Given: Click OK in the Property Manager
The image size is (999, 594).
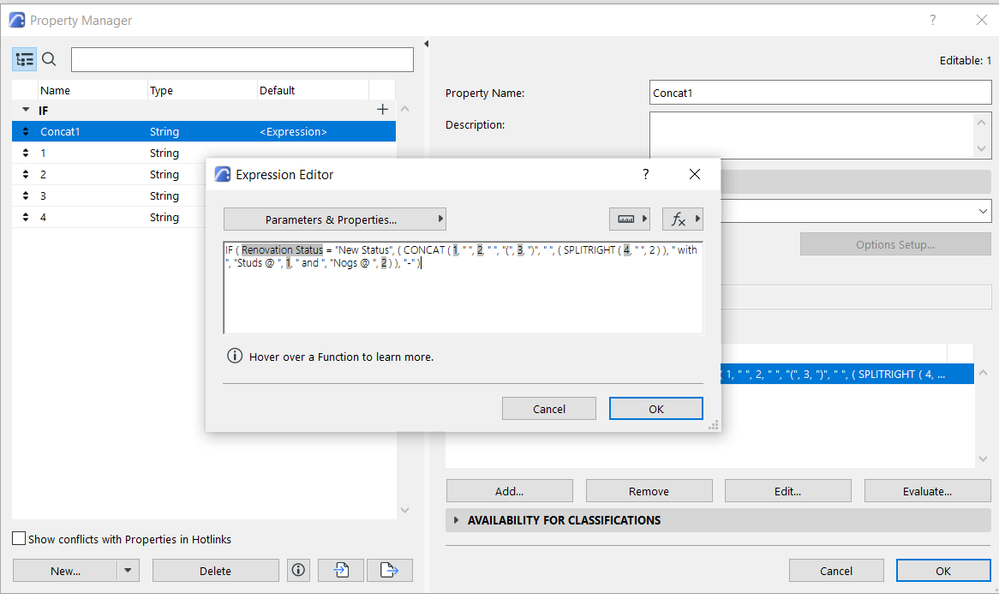Looking at the screenshot, I should point(943,570).
